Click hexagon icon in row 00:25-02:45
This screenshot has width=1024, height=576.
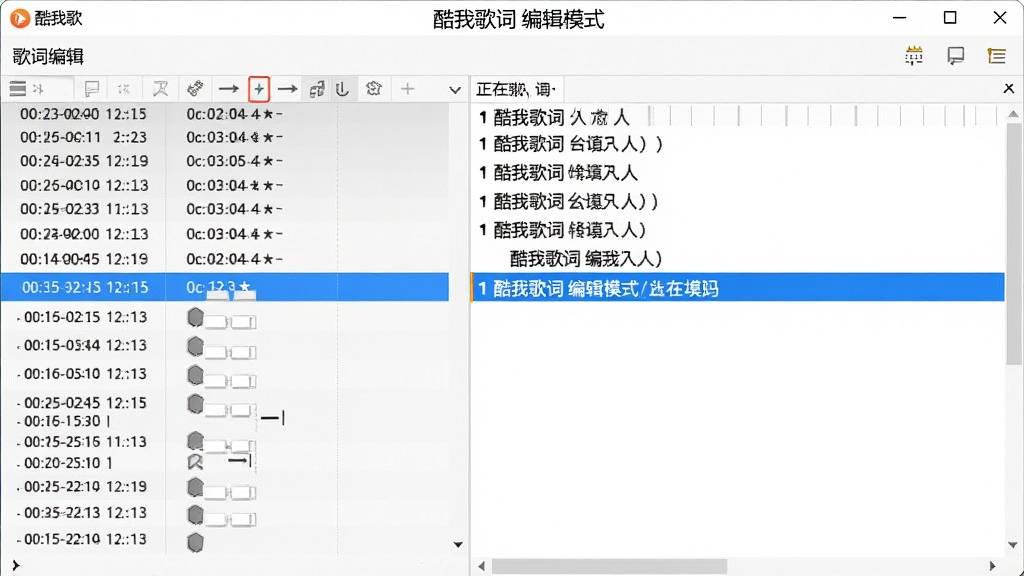[195, 404]
